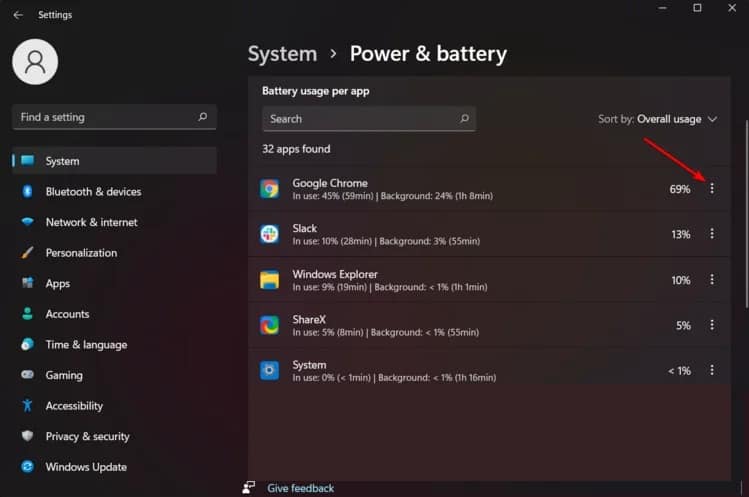Close the Settings window

click(x=732, y=8)
